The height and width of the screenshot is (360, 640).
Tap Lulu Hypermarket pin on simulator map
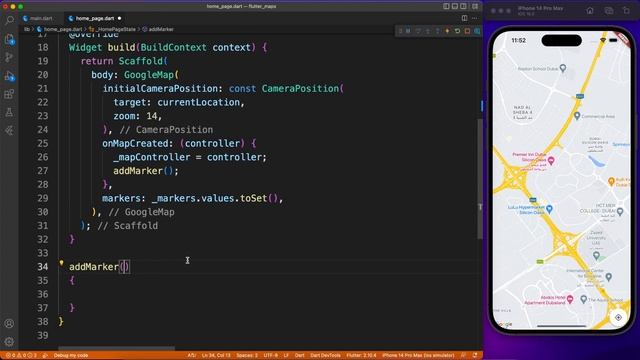pyautogui.click(x=549, y=209)
